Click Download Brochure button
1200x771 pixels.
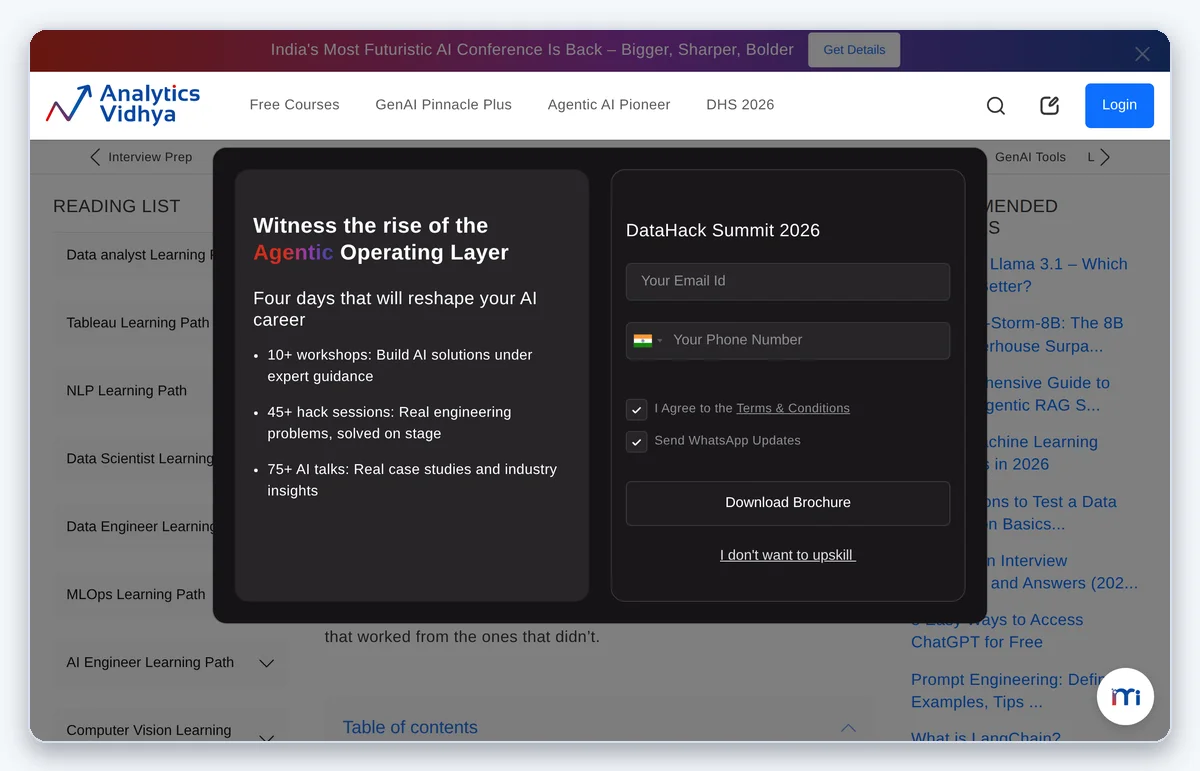[x=788, y=503]
